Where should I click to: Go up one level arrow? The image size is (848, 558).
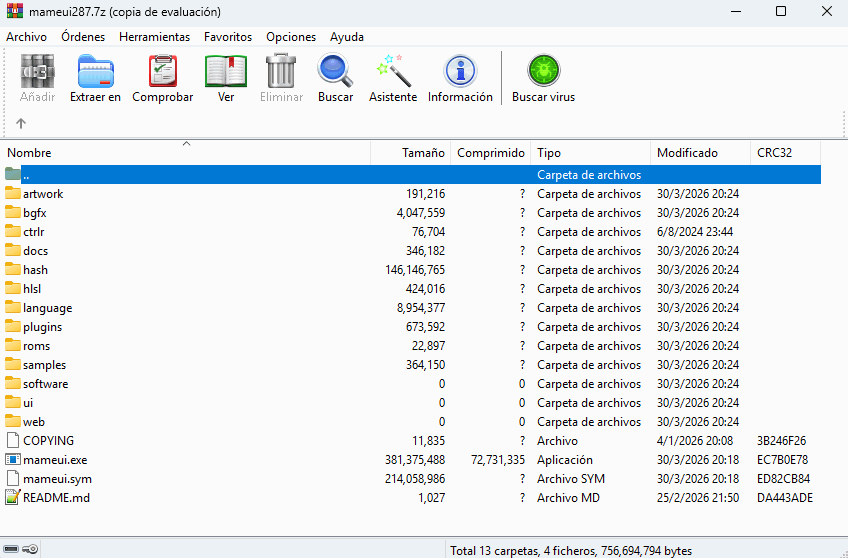tap(21, 123)
